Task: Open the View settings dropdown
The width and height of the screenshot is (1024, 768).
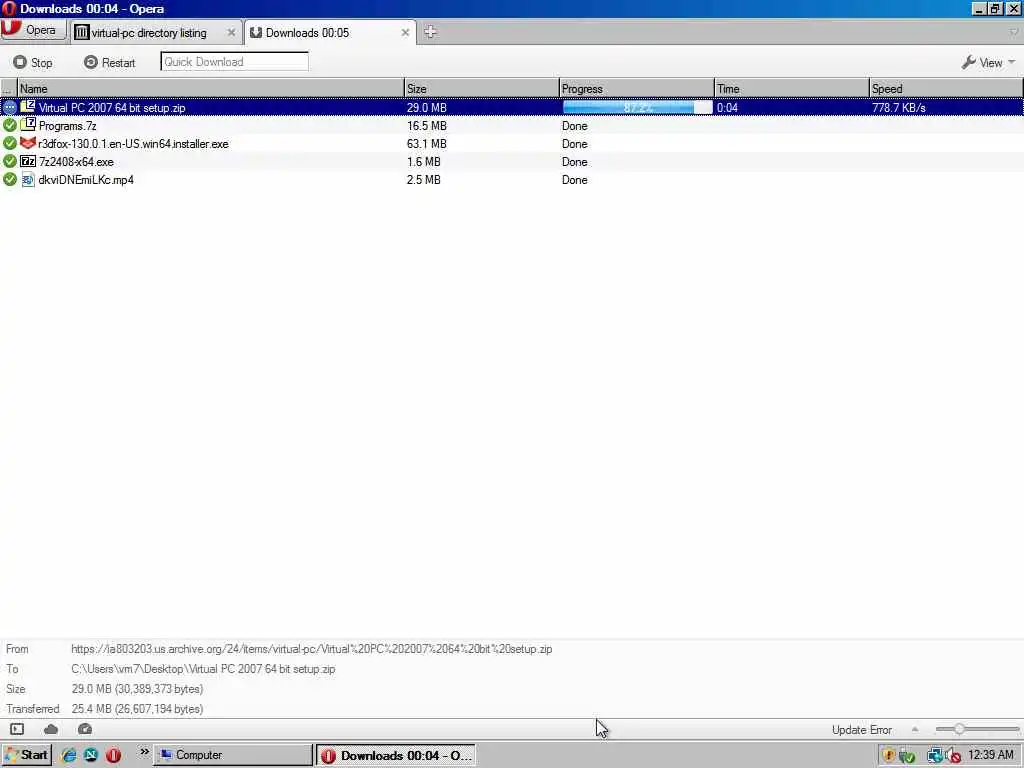Action: click(988, 63)
